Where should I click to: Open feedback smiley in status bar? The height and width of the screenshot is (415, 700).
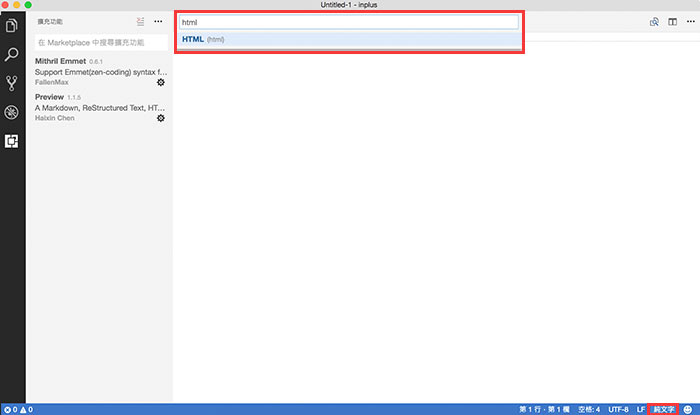688,409
